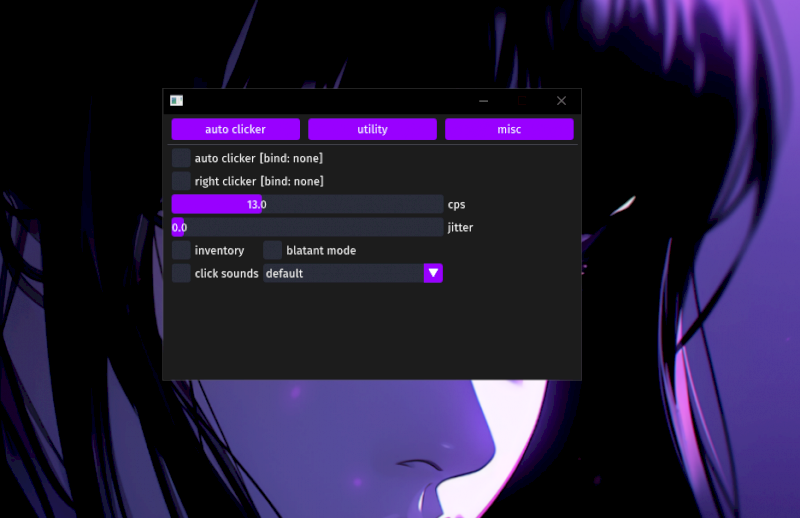Open the utility tab
800x518 pixels.
(372, 129)
